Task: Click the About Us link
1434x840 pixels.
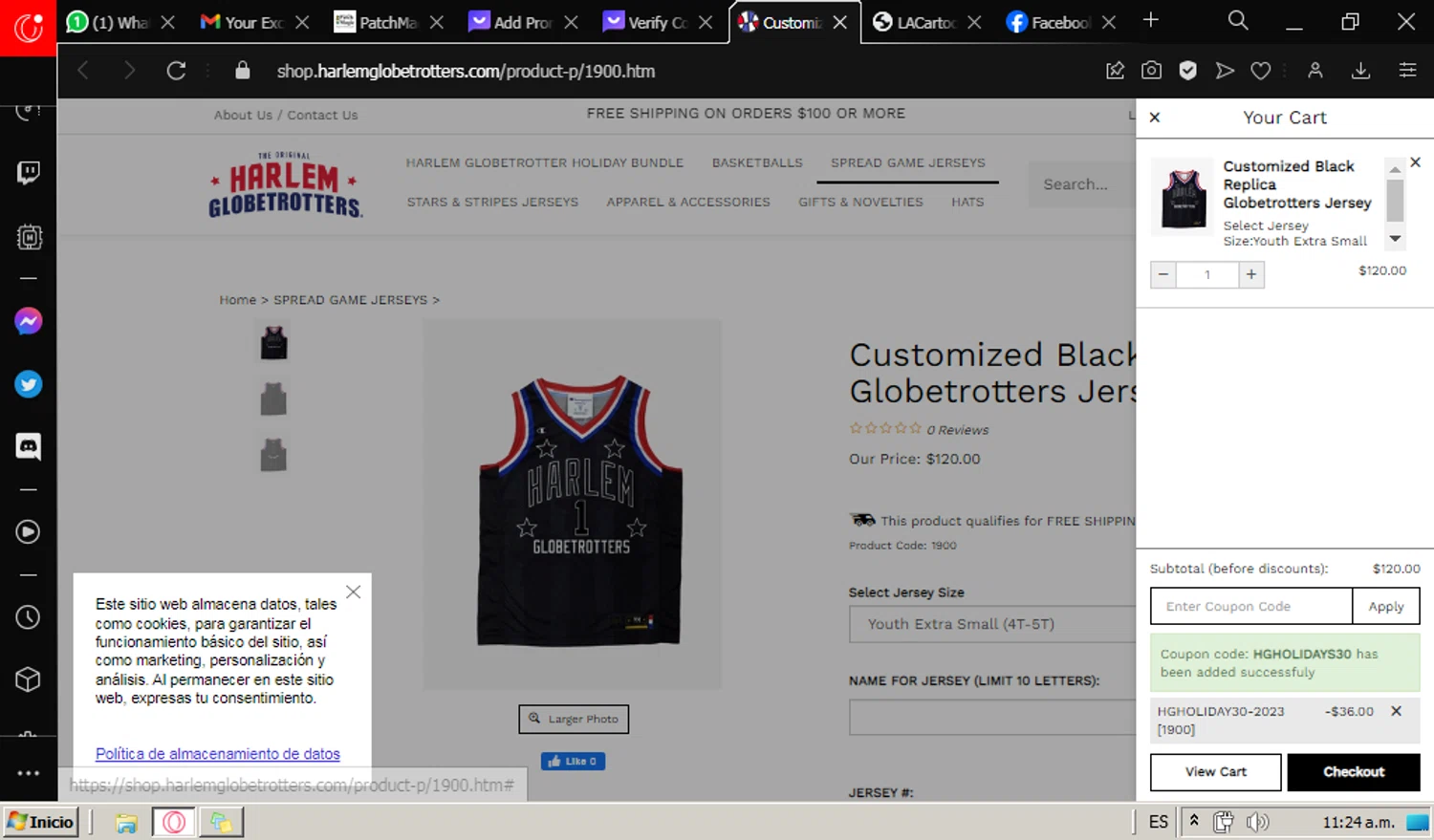Action: 243,115
